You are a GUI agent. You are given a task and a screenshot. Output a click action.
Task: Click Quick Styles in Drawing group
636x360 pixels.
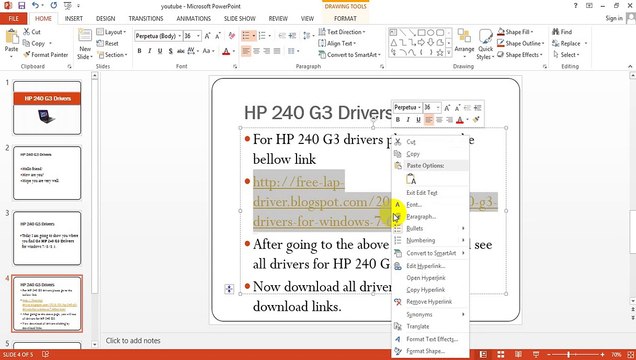coord(486,44)
